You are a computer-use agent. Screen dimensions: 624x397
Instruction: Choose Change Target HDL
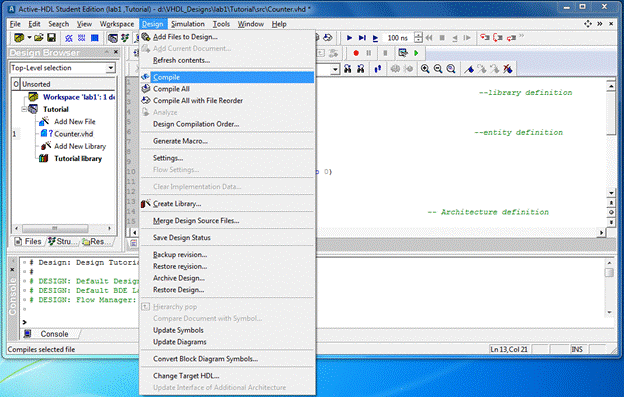[227, 376]
